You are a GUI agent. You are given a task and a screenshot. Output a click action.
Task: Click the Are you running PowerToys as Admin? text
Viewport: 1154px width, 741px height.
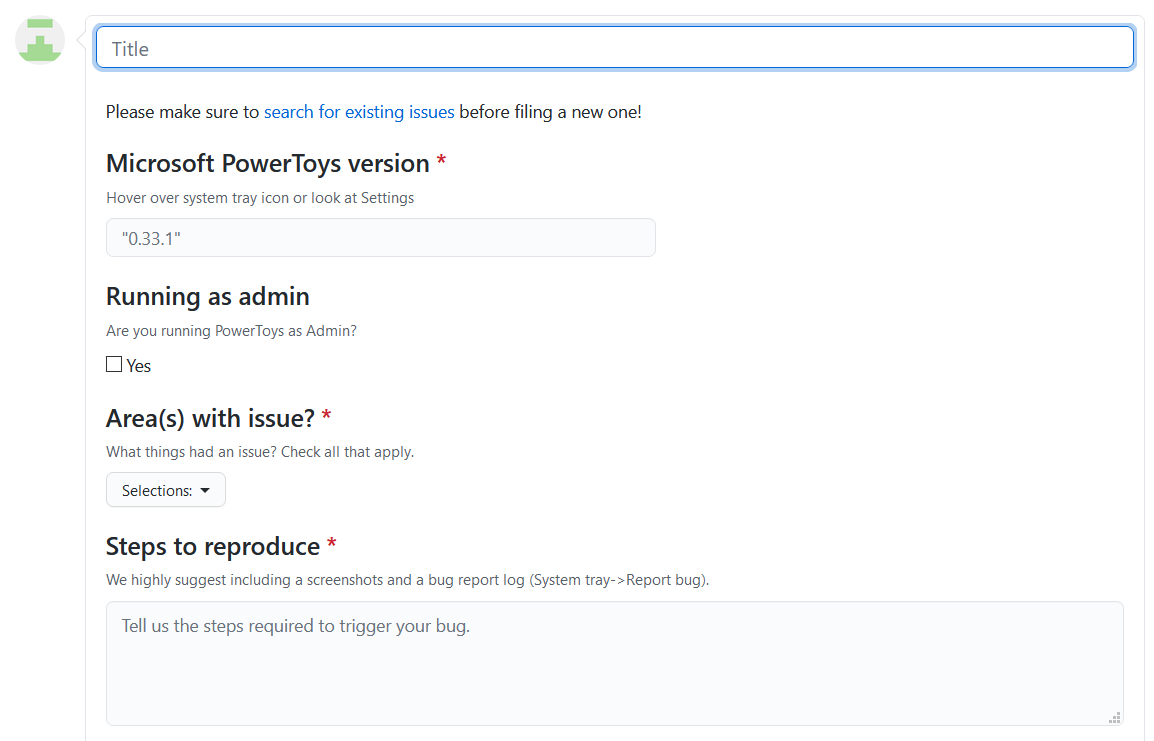(x=231, y=331)
